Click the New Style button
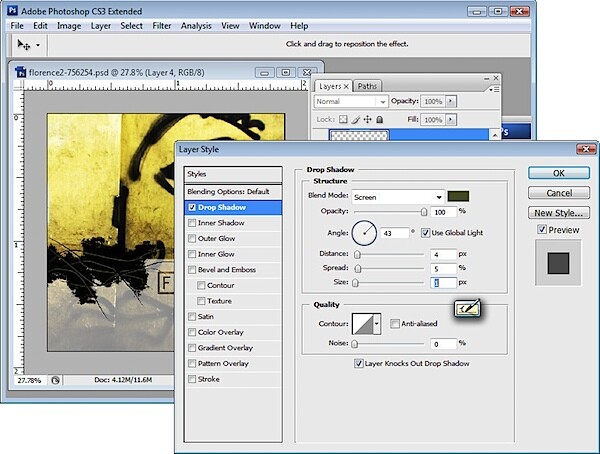Viewport: 600px width, 454px height. pyautogui.click(x=559, y=213)
